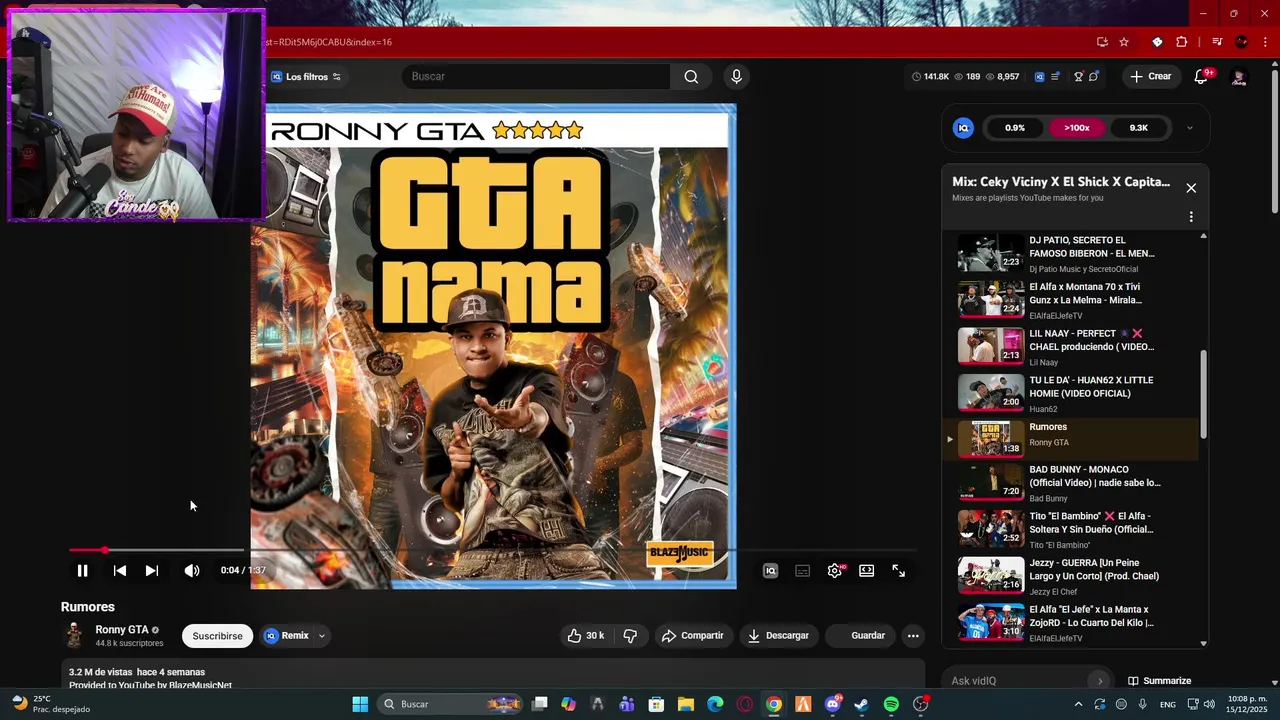Image resolution: width=1280 pixels, height=720 pixels.
Task: Select the 0.9% vidIQ metric pill
Action: [x=1015, y=128]
